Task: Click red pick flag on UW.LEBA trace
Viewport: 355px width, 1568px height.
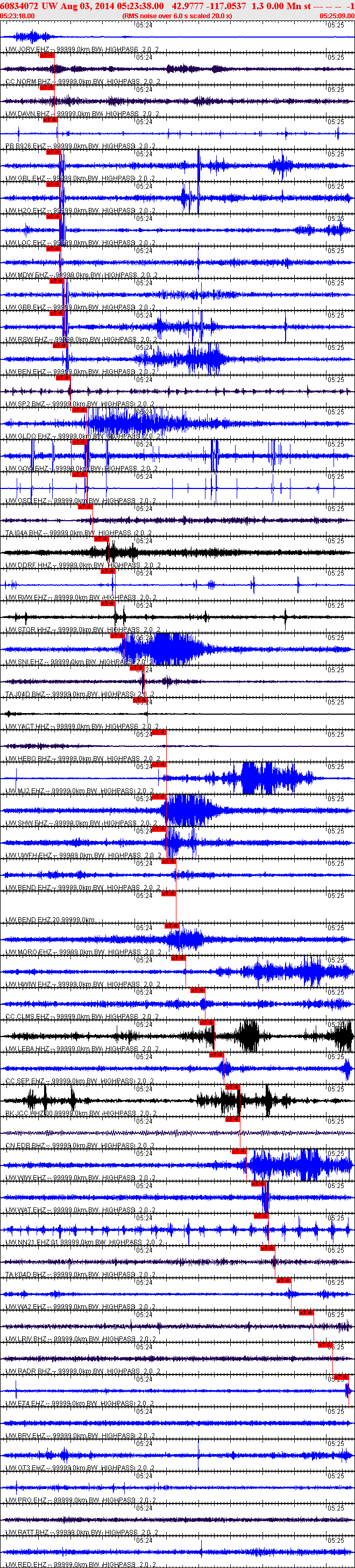Action: [207, 1023]
